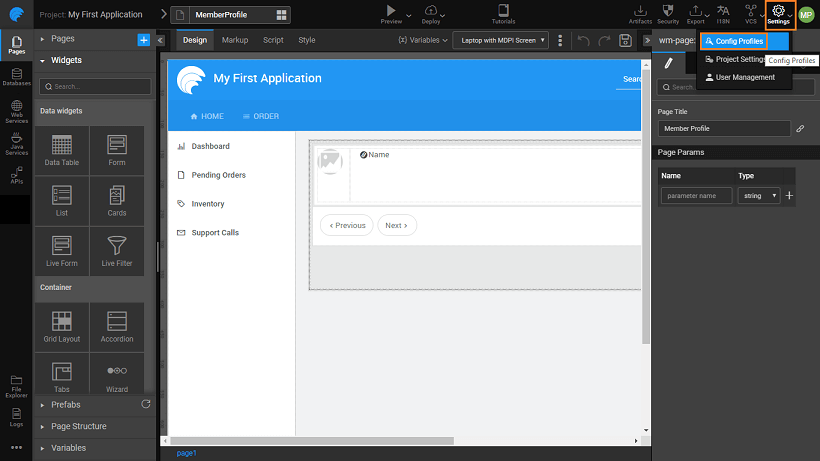Select the Data Table widget
Viewport: 820px width, 461px height.
point(62,150)
